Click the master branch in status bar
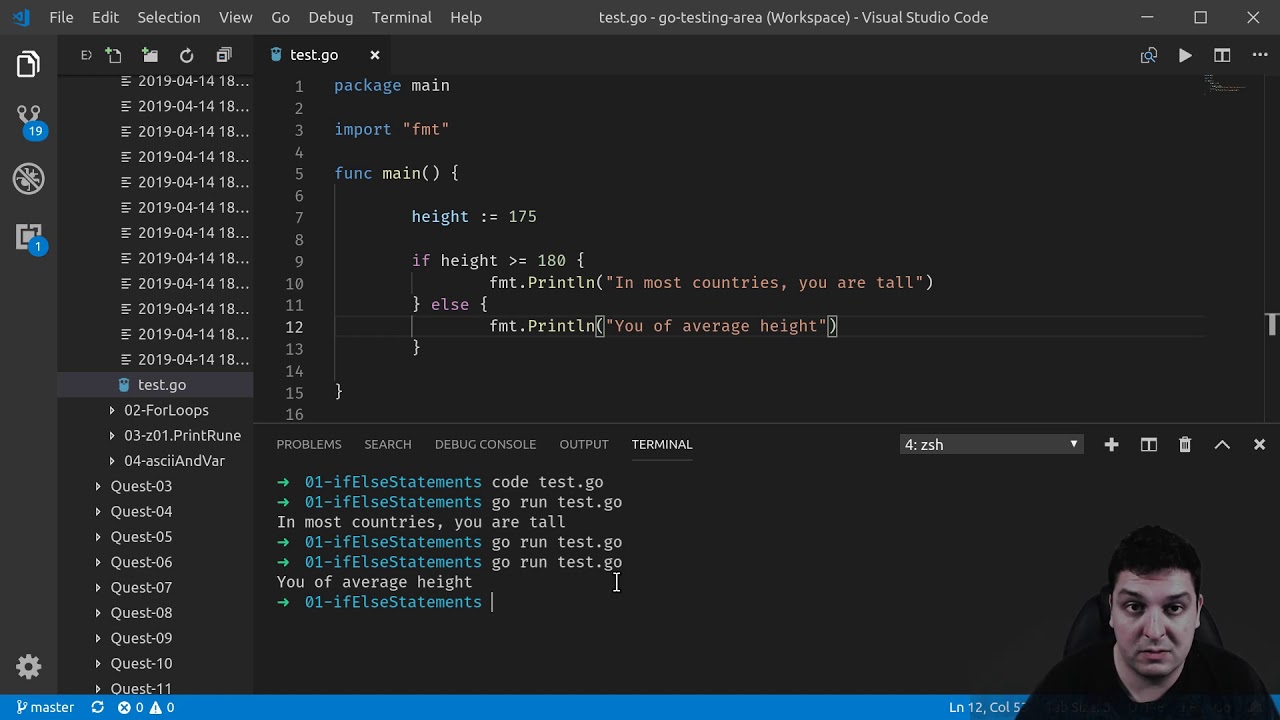1280x720 pixels. pos(45,707)
